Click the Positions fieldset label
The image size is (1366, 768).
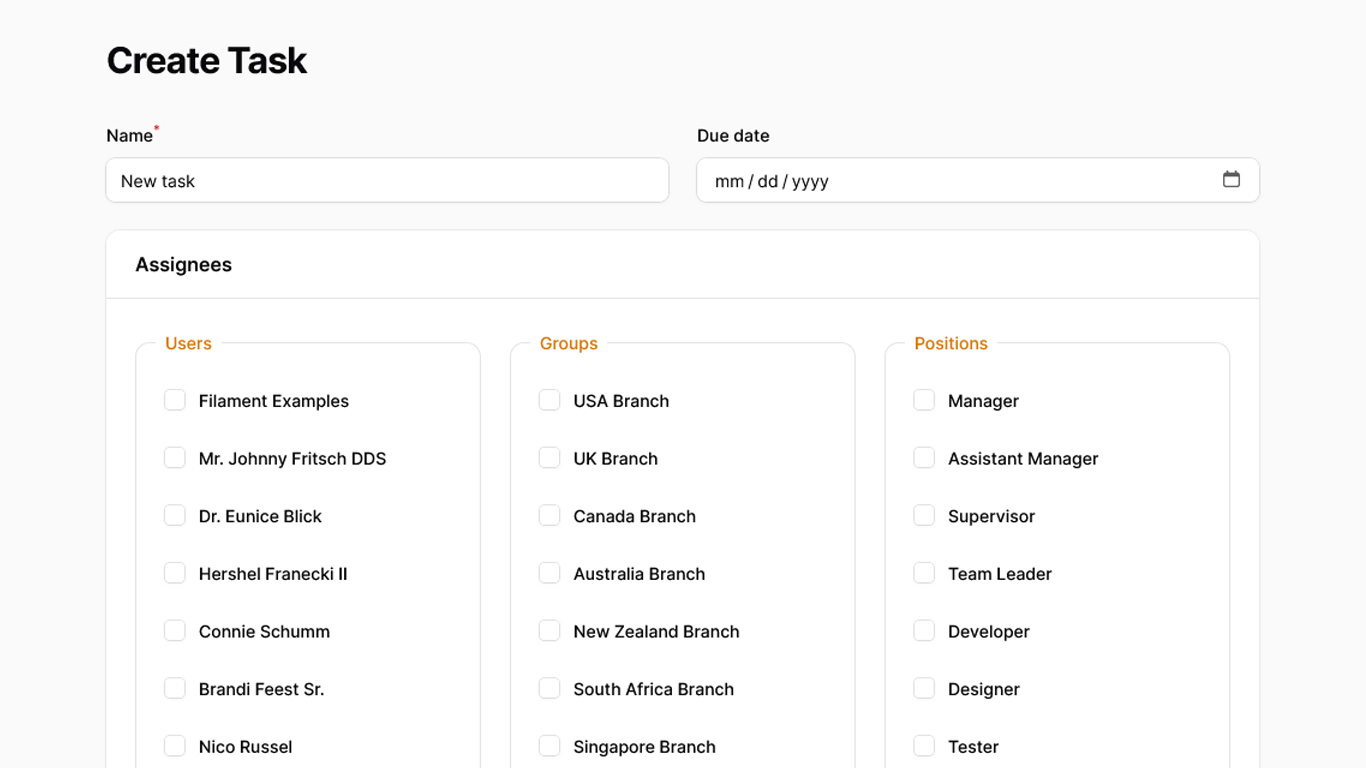pos(950,343)
